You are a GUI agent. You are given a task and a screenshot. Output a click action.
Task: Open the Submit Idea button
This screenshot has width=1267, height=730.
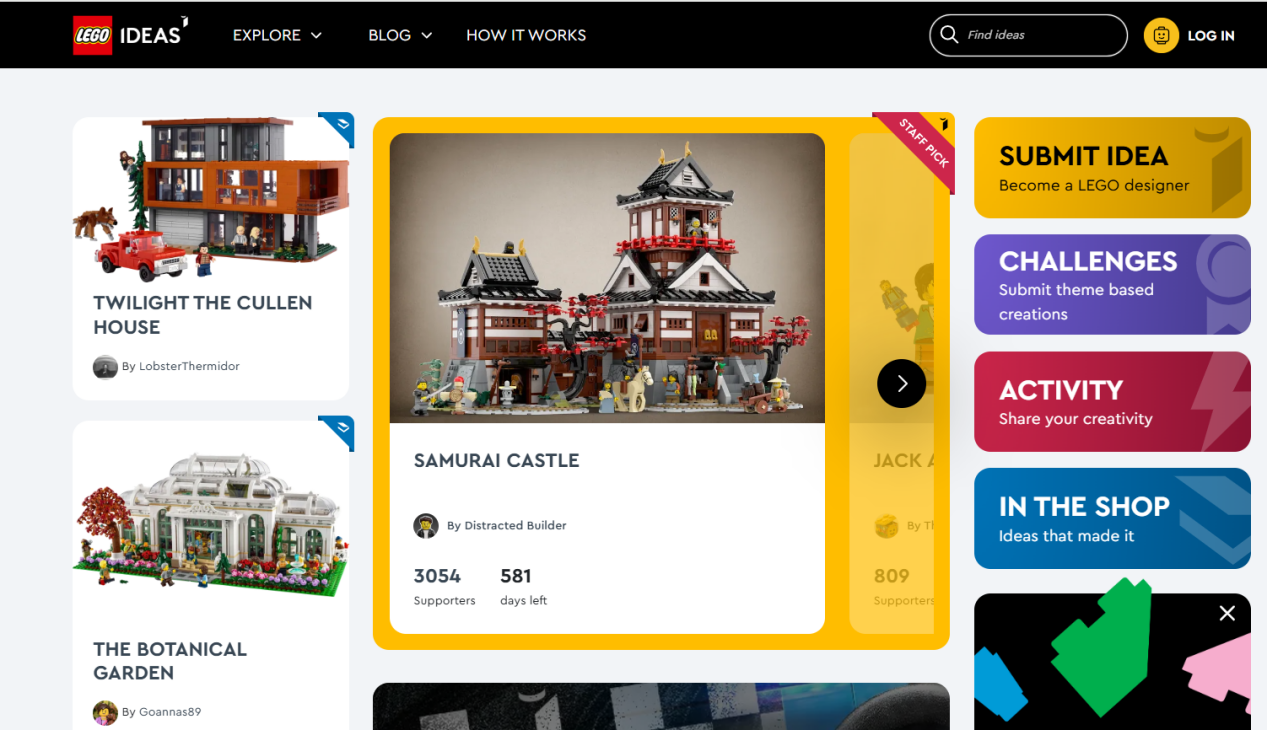coord(1112,168)
